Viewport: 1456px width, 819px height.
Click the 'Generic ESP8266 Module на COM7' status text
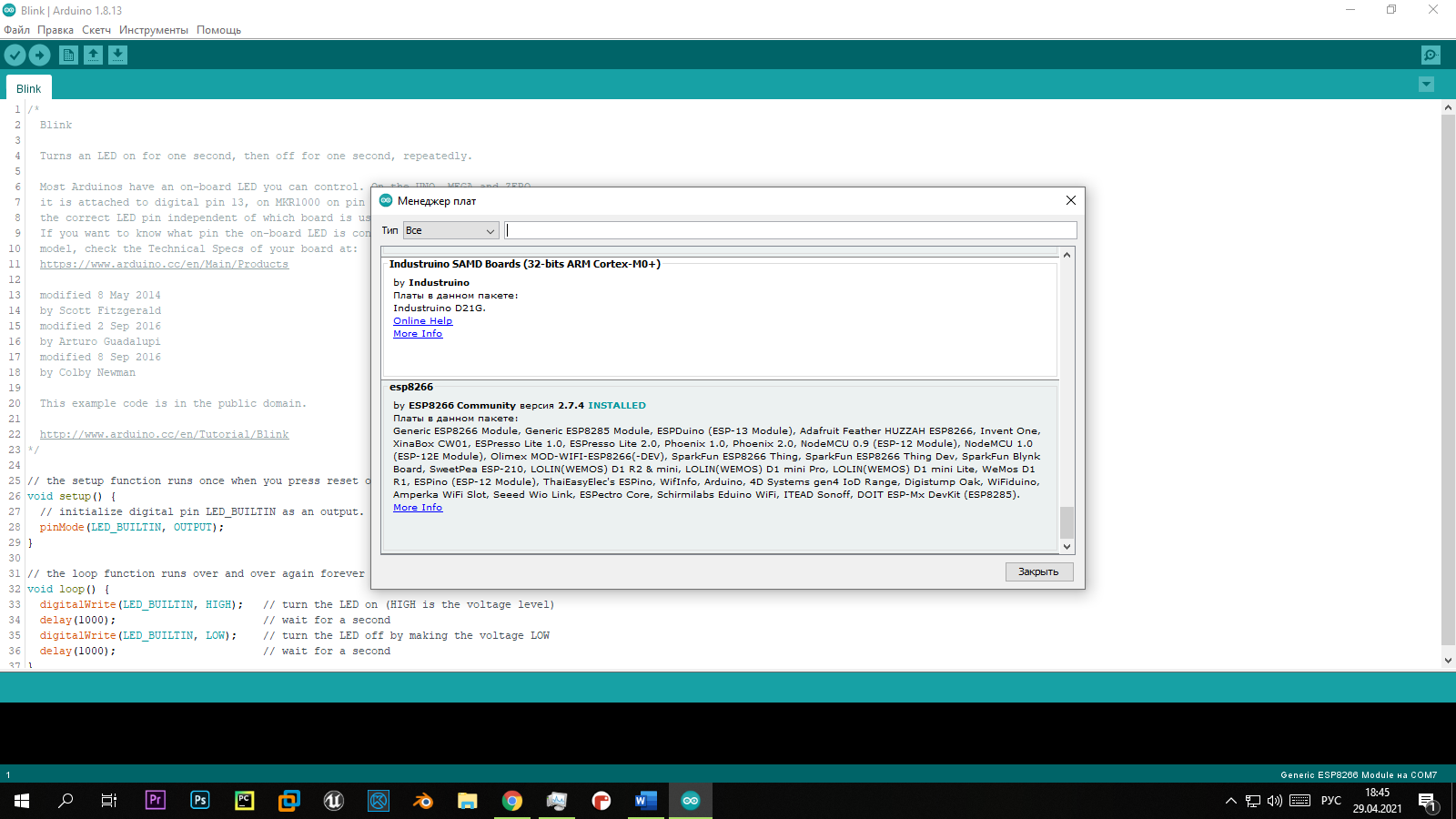(1359, 775)
